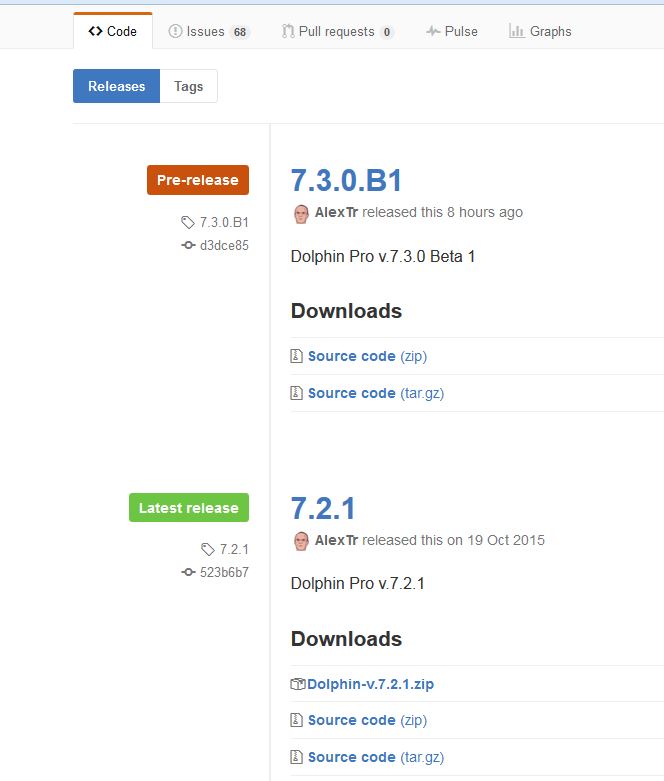Select the Releases button

click(x=116, y=86)
